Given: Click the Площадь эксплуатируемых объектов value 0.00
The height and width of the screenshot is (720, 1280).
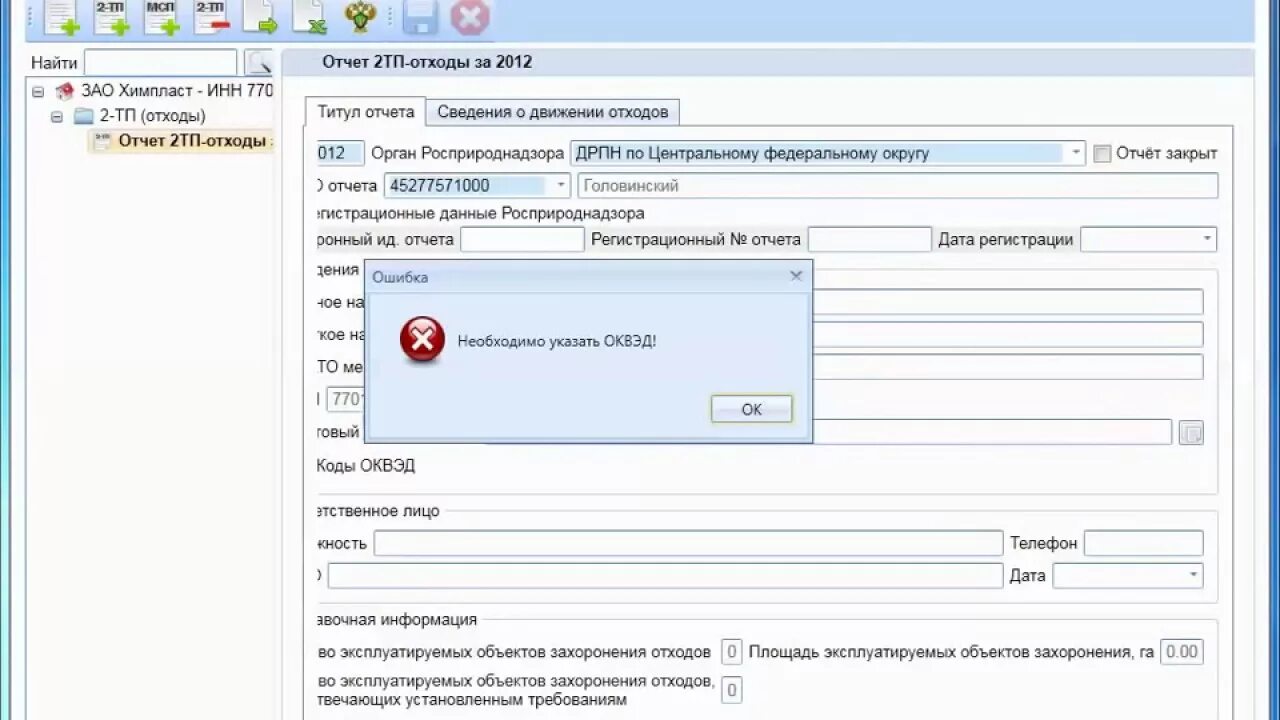Looking at the screenshot, I should (1182, 652).
